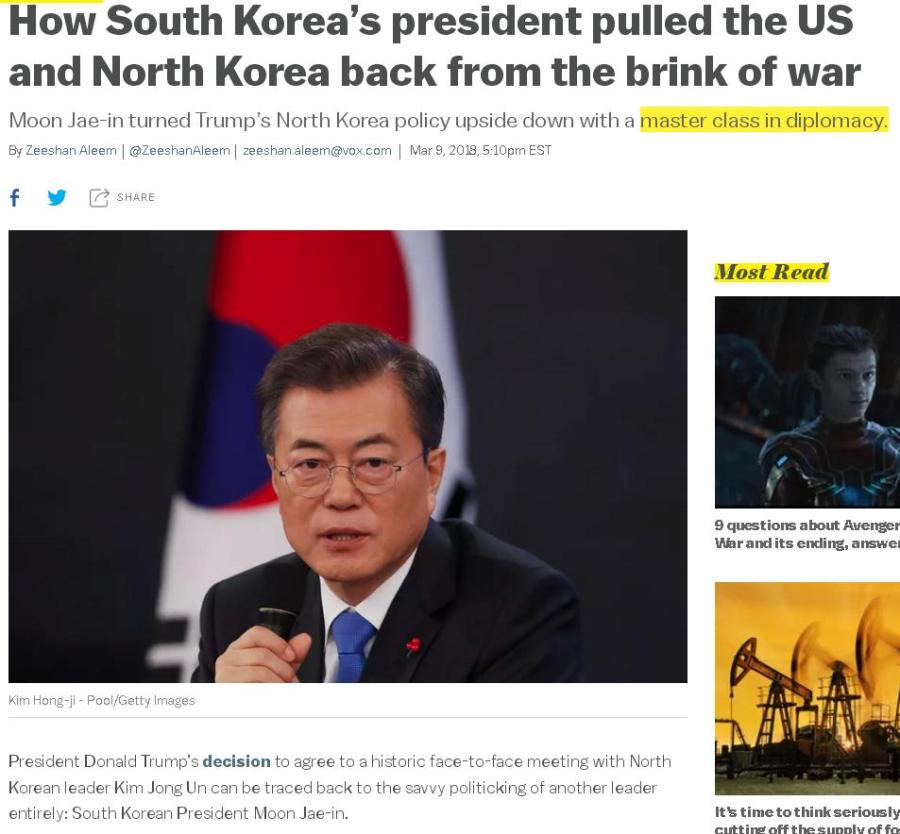Open the oil pumpjacks thumbnail
This screenshot has width=900, height=834.
pyautogui.click(x=807, y=688)
